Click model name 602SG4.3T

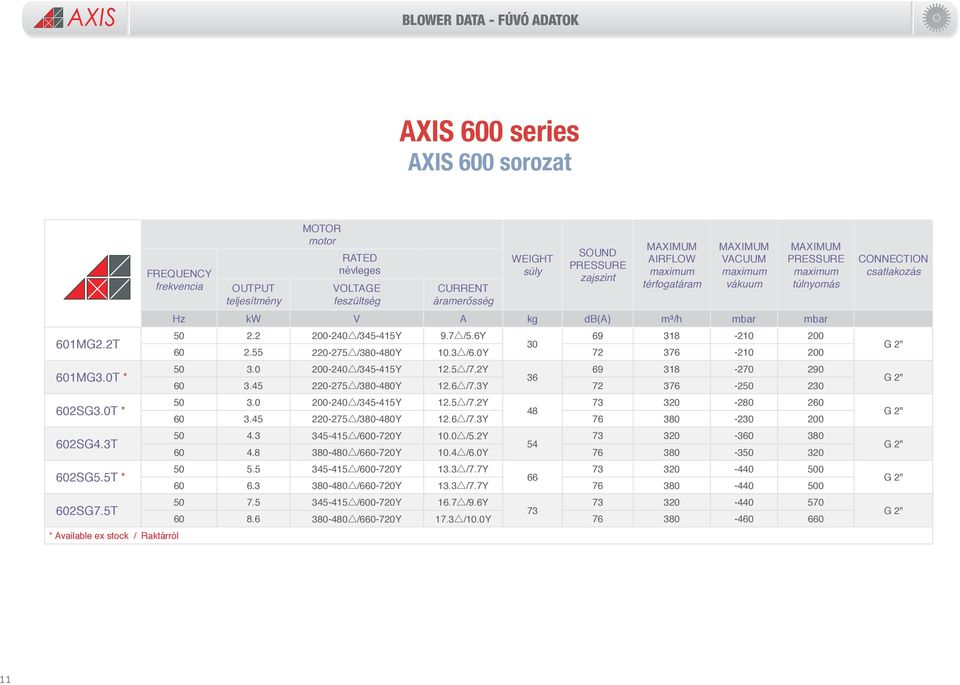(86, 444)
